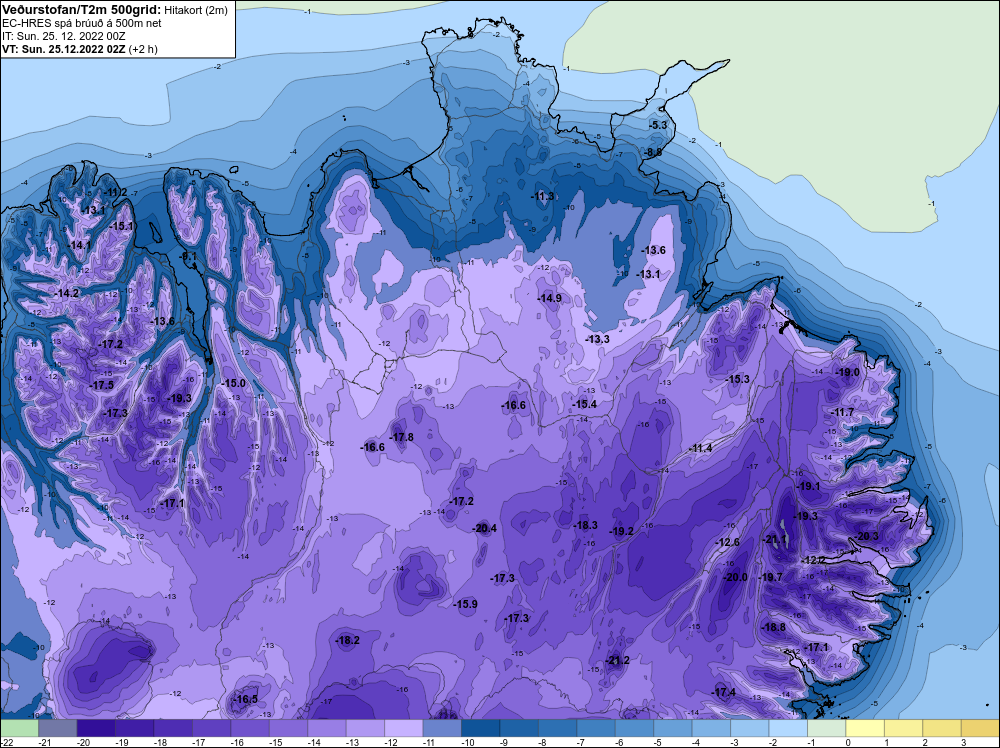1000x748 pixels.
Task: Click the -11.3 temperature value
Action: click(543, 196)
